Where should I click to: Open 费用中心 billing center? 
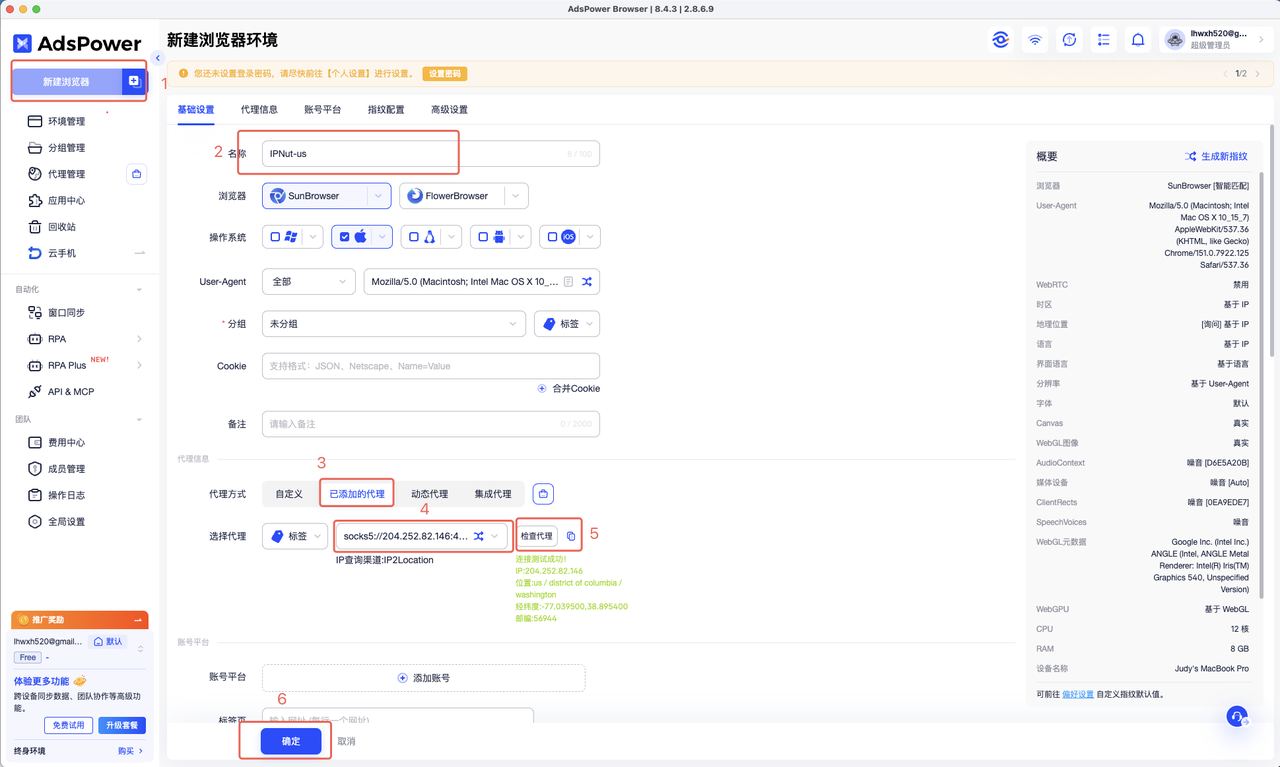point(66,443)
